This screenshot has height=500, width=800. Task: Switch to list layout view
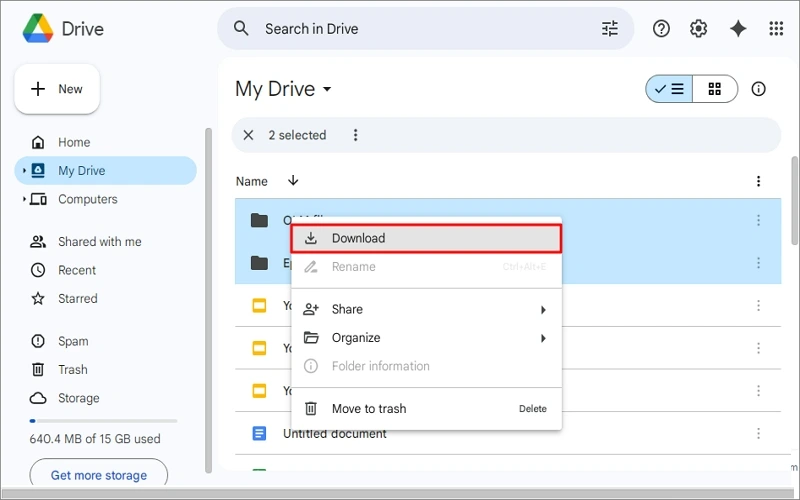click(669, 89)
